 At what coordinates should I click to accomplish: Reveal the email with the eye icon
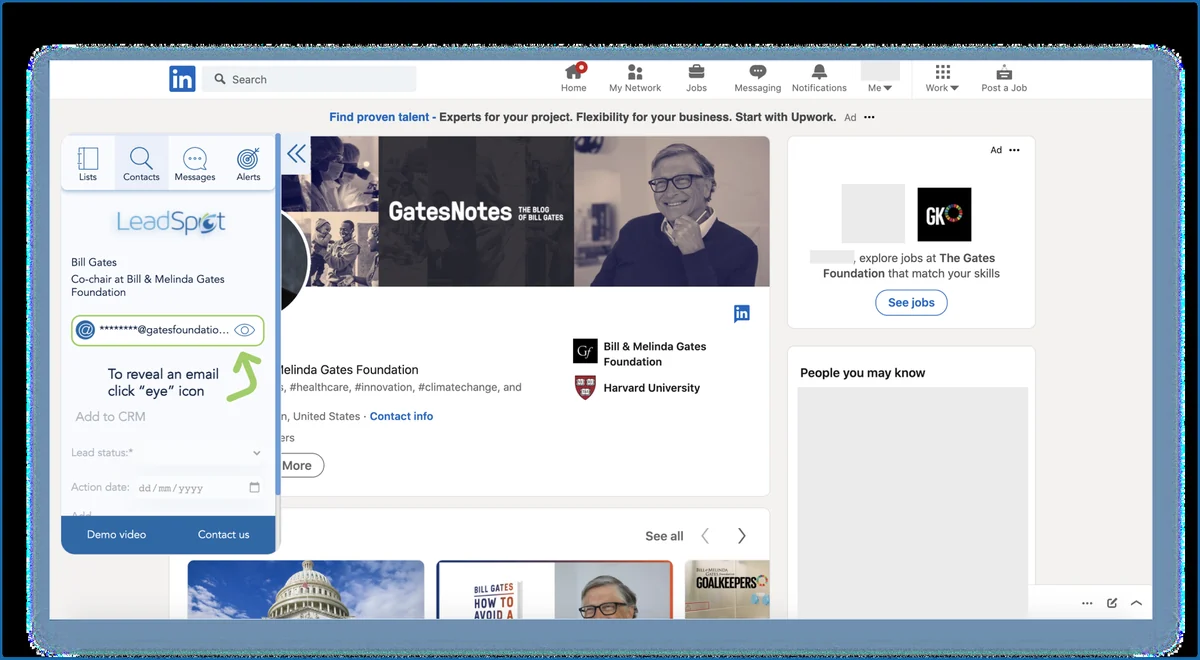tap(245, 330)
